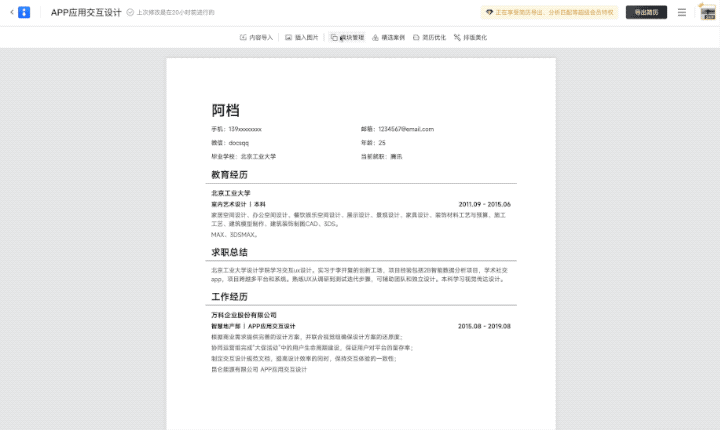The height and width of the screenshot is (430, 720).
Task: Click the resume name 阿档
Action: (x=225, y=110)
